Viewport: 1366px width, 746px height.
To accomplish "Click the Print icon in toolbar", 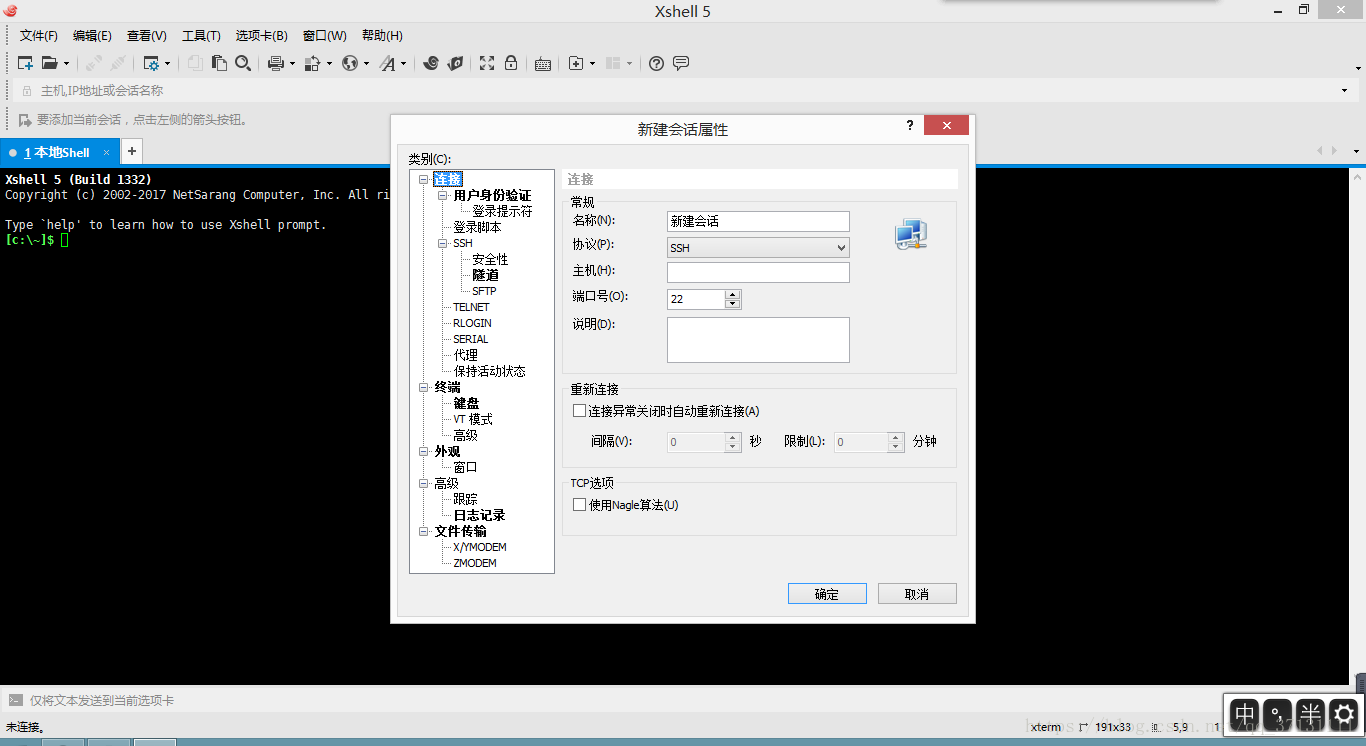I will pyautogui.click(x=276, y=63).
